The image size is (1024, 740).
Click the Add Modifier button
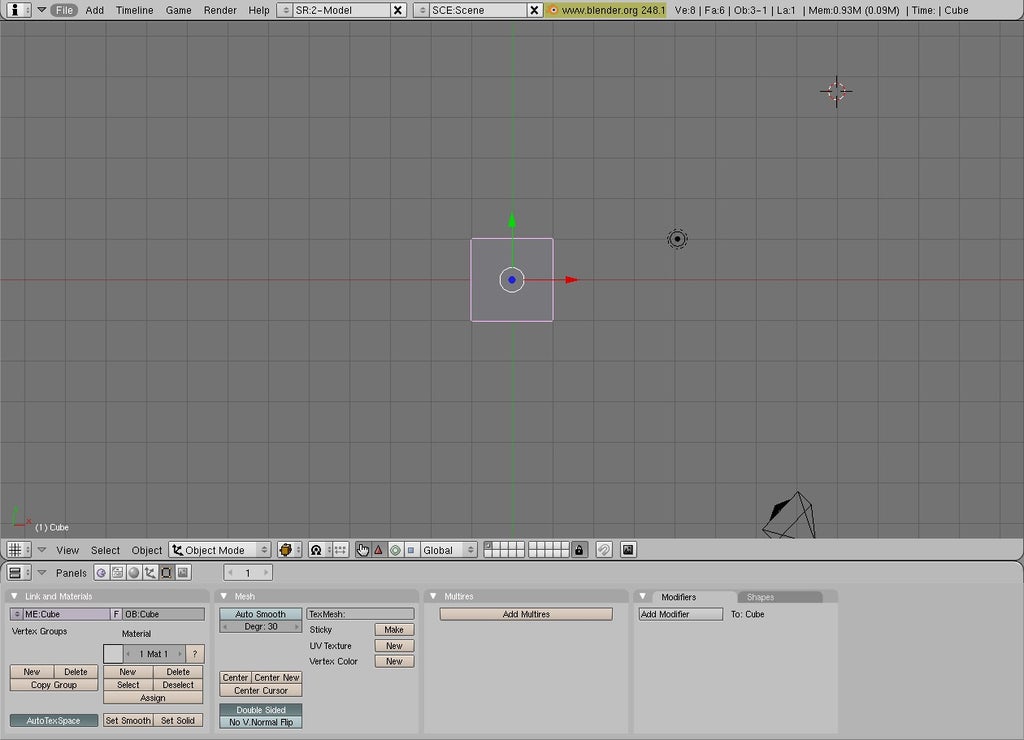tap(680, 614)
